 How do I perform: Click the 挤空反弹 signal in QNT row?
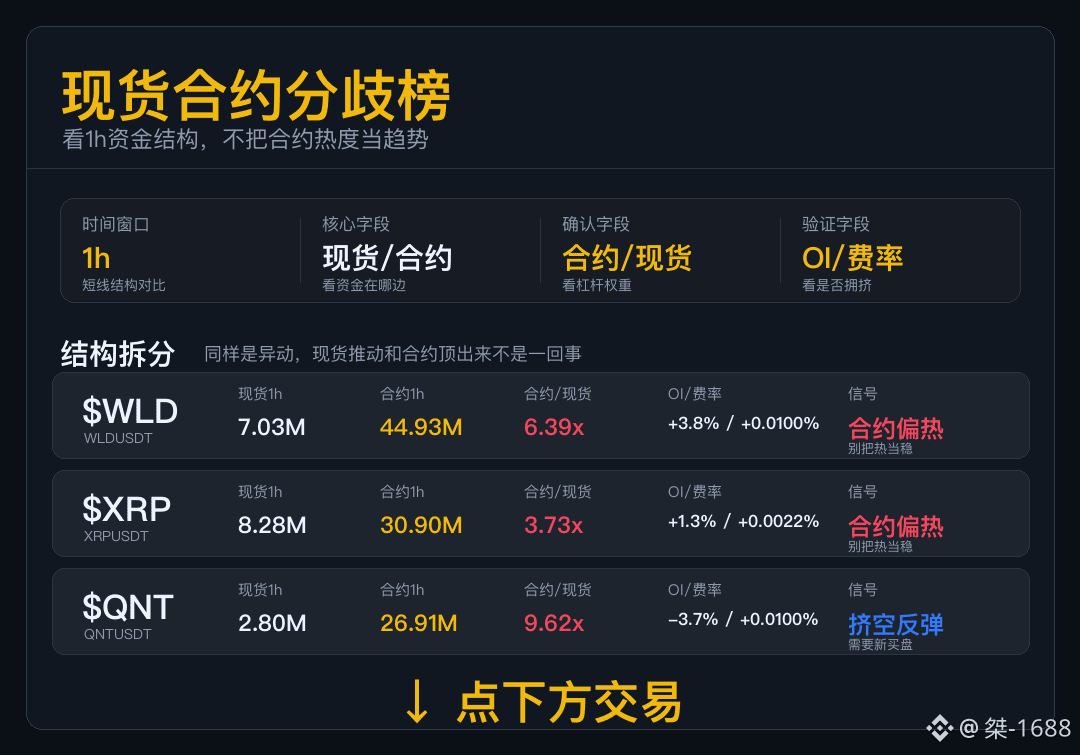point(895,624)
